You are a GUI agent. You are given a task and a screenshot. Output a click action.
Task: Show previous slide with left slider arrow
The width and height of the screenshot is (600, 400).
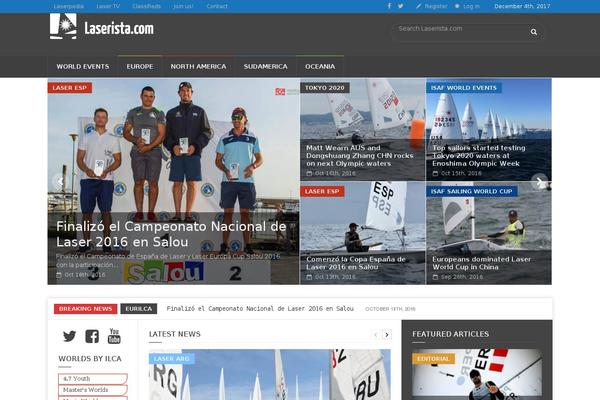click(59, 181)
